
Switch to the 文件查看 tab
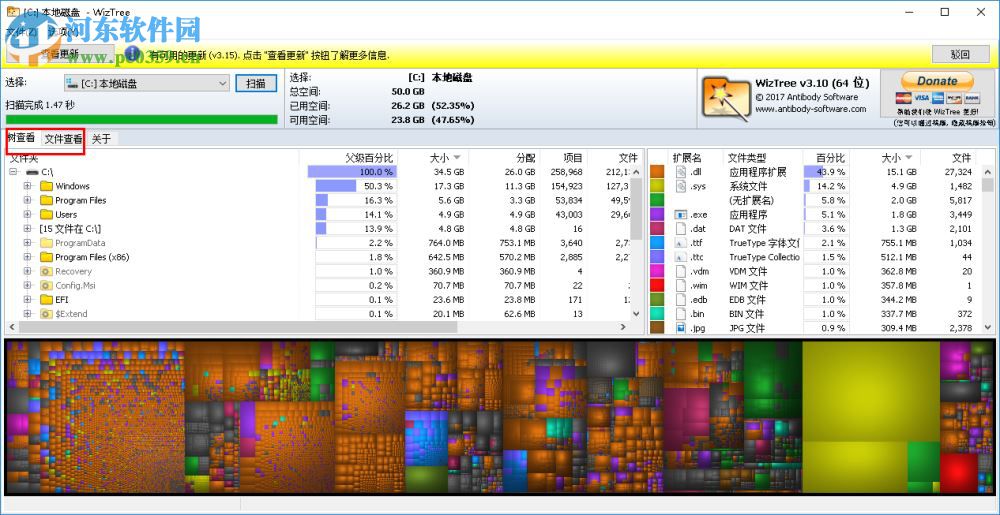63,139
